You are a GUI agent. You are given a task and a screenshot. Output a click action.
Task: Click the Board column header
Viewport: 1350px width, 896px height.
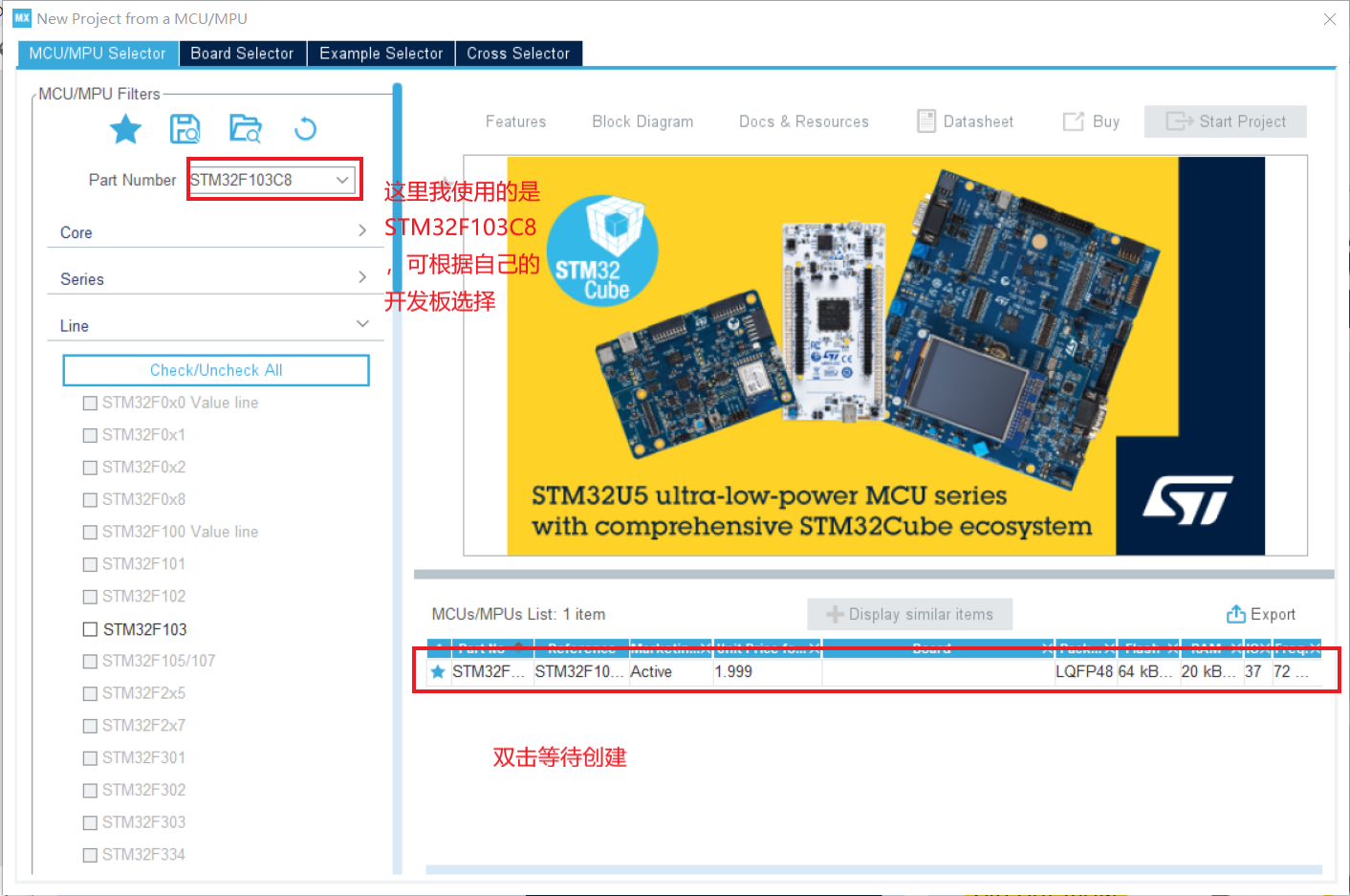point(937,648)
